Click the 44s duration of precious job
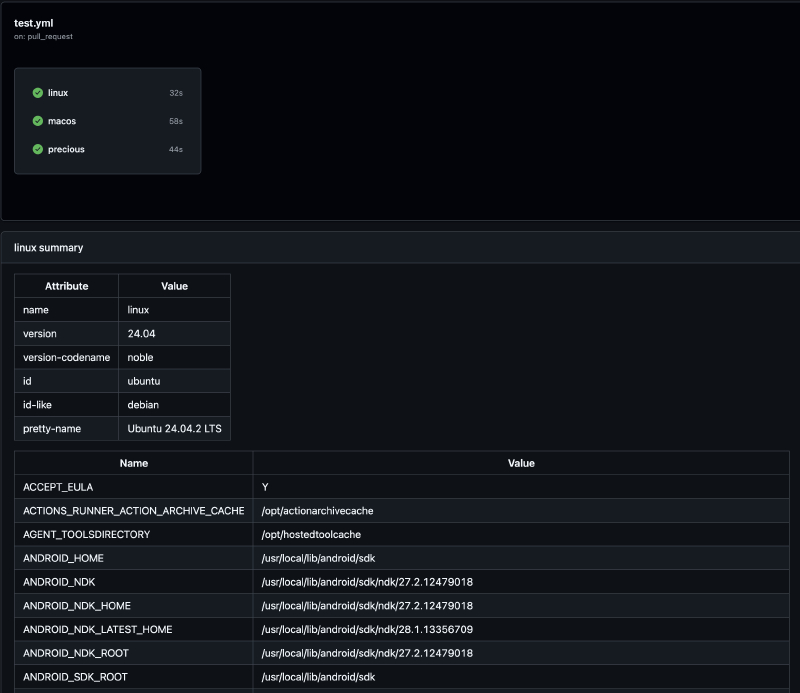The width and height of the screenshot is (800, 693). click(176, 149)
